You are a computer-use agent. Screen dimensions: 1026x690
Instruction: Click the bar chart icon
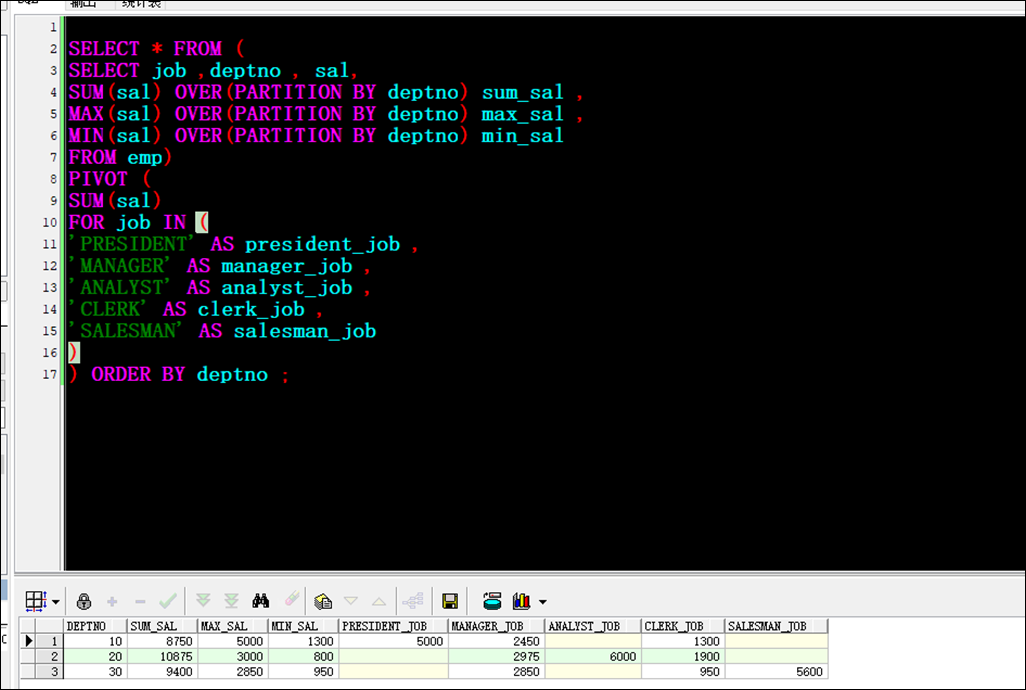[522, 600]
